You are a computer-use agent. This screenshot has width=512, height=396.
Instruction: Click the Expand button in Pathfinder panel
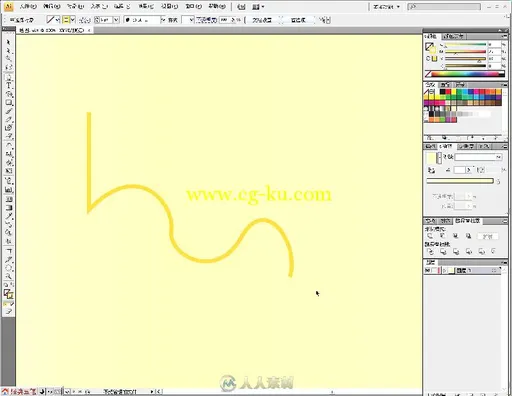pos(488,236)
